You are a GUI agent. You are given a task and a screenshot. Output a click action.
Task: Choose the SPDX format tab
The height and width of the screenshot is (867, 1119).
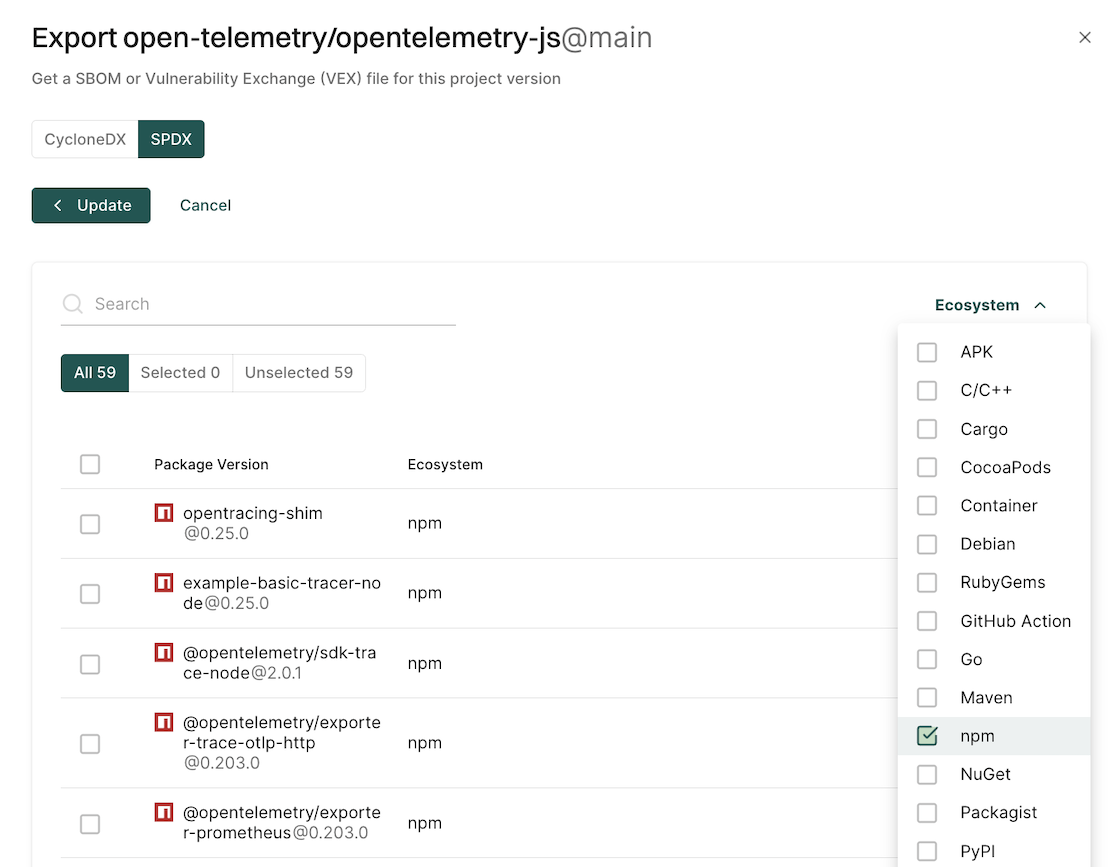pos(171,140)
